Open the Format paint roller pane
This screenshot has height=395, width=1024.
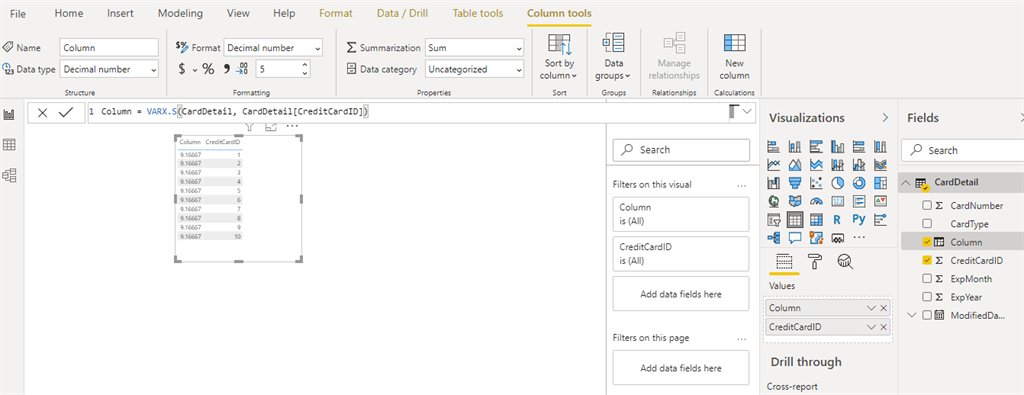point(815,262)
